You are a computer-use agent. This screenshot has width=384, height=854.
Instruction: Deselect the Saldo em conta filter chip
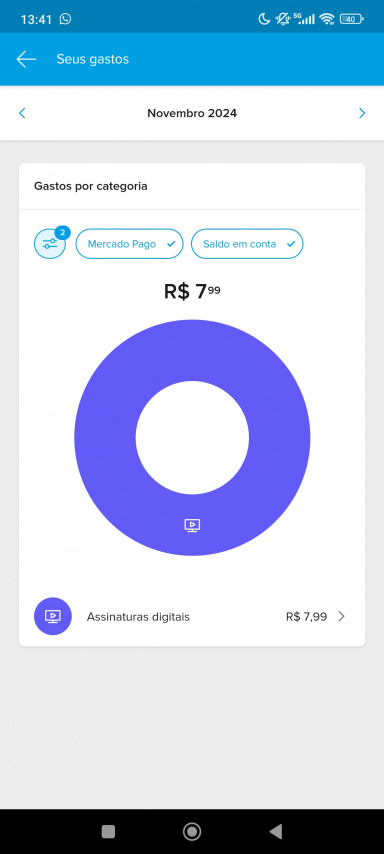point(247,244)
